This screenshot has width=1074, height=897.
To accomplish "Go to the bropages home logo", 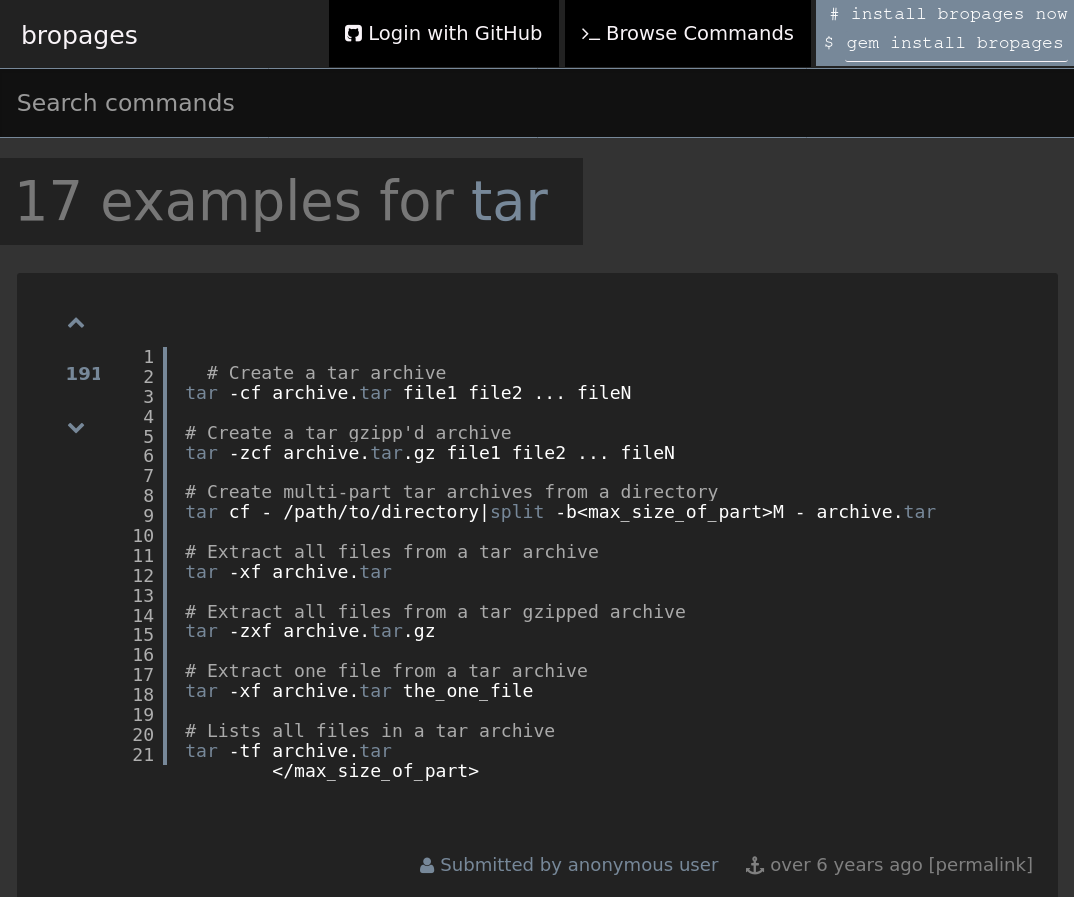I will tap(79, 35).
